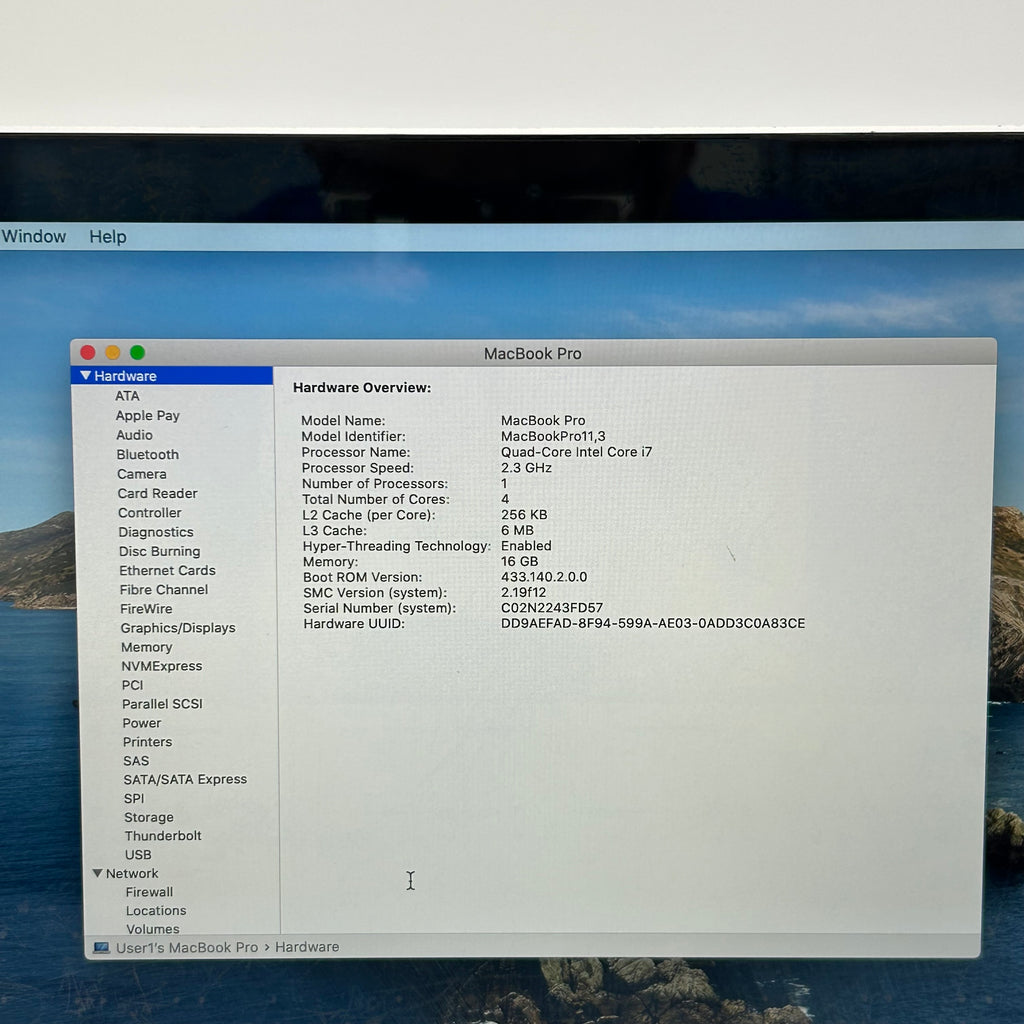The height and width of the screenshot is (1024, 1024).
Task: Select the Serial Number value text
Action: coord(552,608)
